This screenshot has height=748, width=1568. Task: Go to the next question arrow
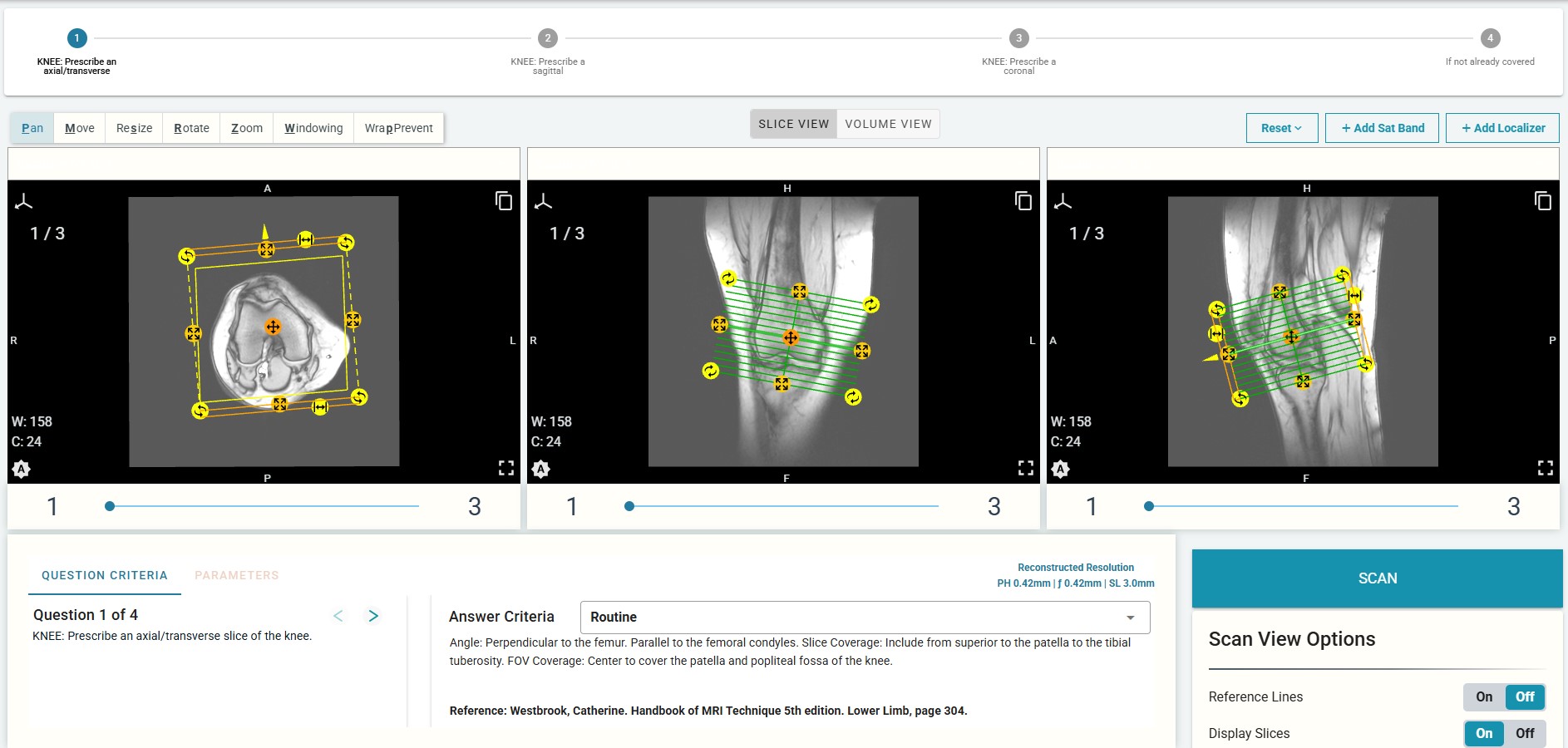[x=373, y=616]
